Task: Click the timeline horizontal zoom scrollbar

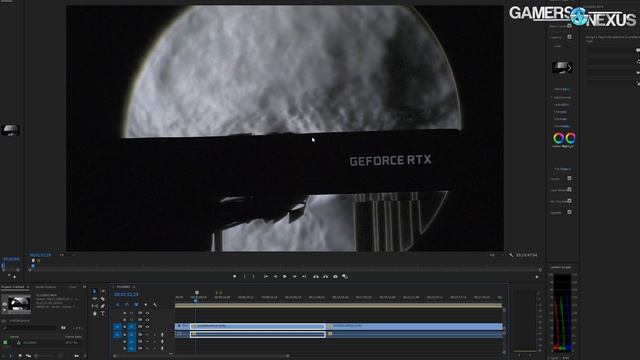Action: [x=202, y=356]
